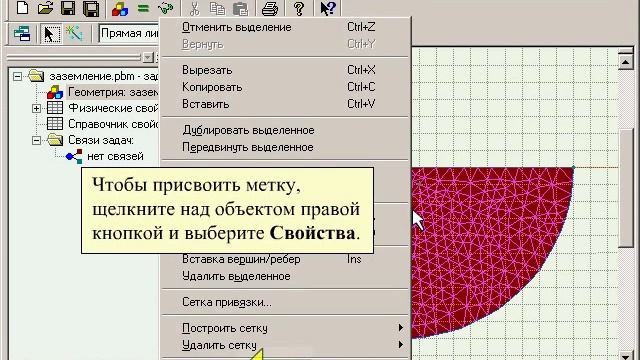Image resolution: width=640 pixels, height=360 pixels.
Task: Click the green equals solve icon
Action: pos(143,8)
